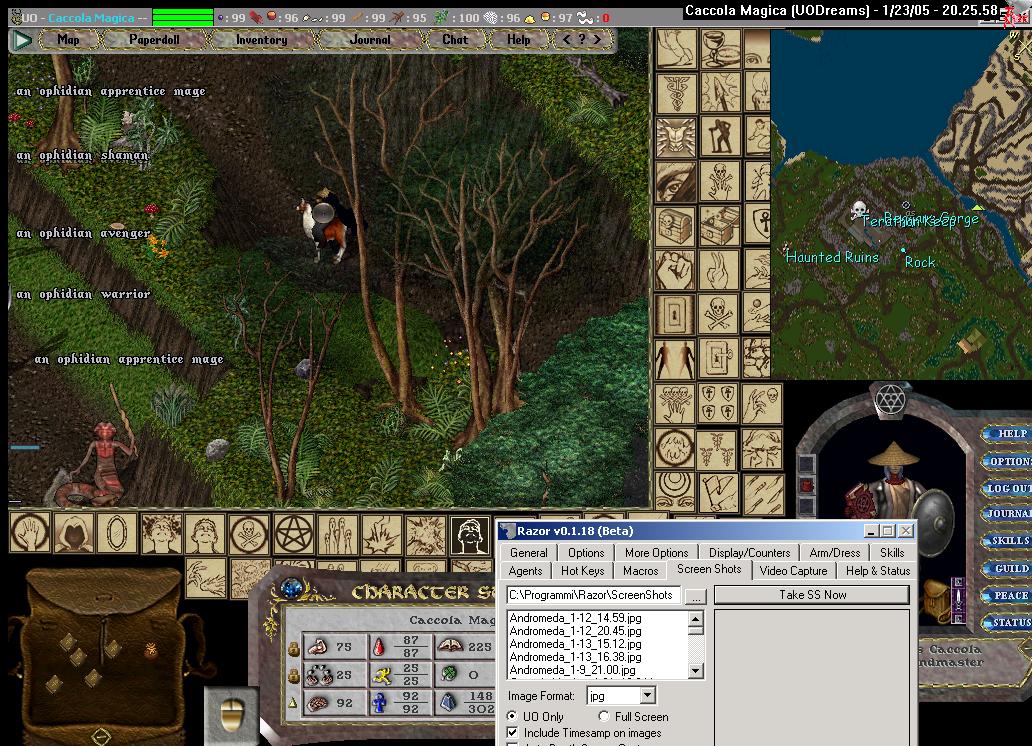1032x746 pixels.
Task: Click the open treasure chest spell icon
Action: point(719,225)
